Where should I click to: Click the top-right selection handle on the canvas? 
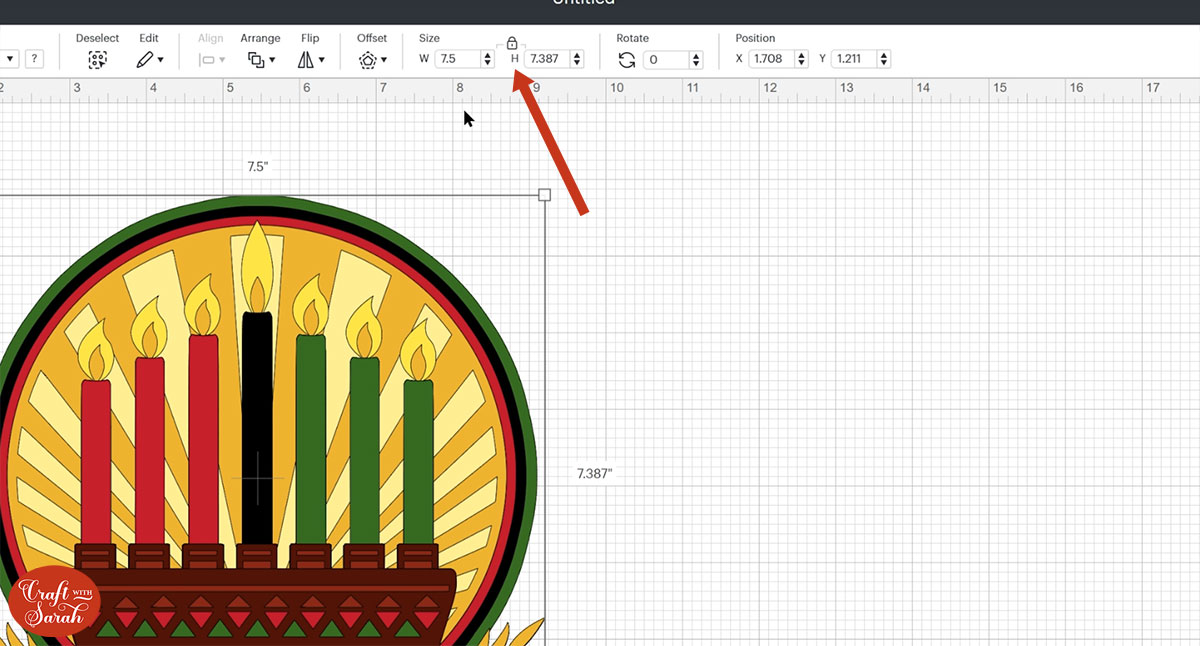pyautogui.click(x=545, y=195)
